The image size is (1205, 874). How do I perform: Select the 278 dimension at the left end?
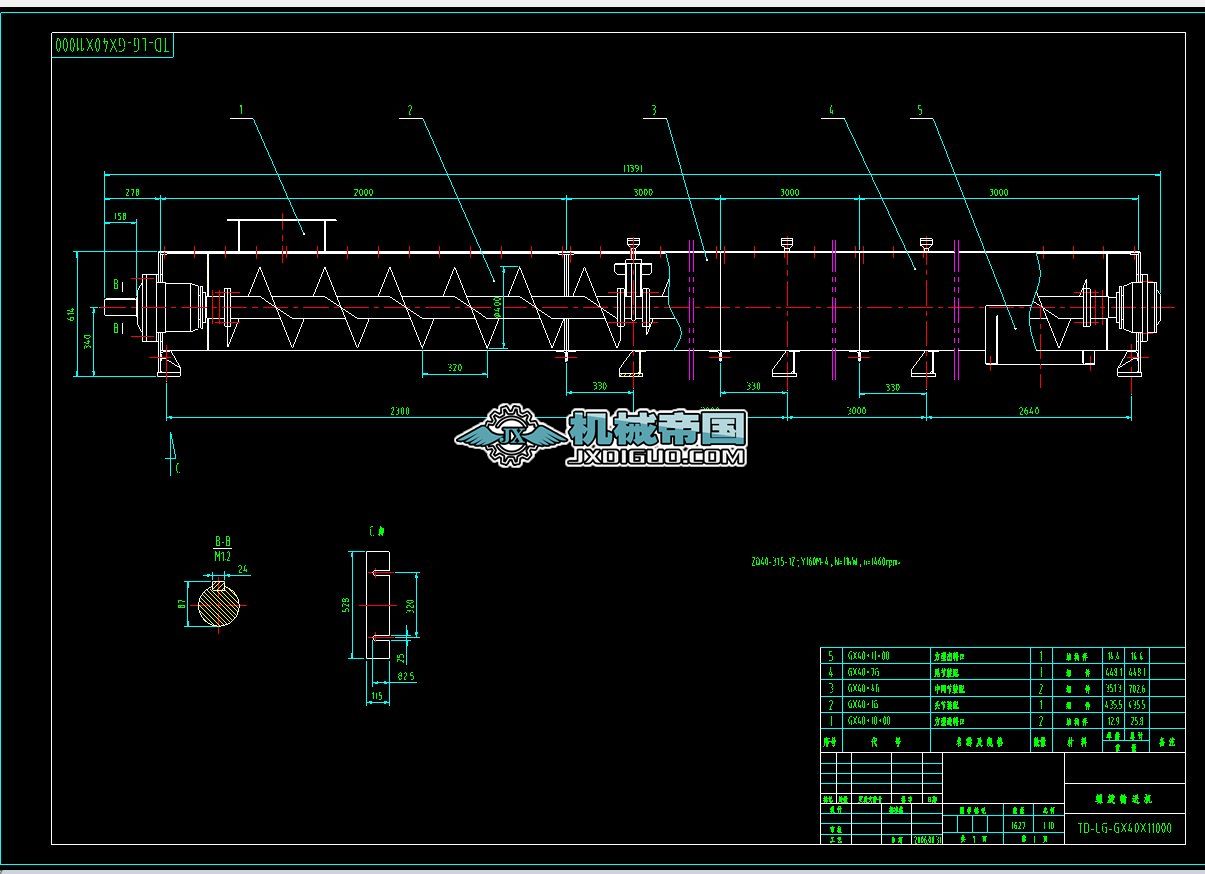pyautogui.click(x=131, y=191)
